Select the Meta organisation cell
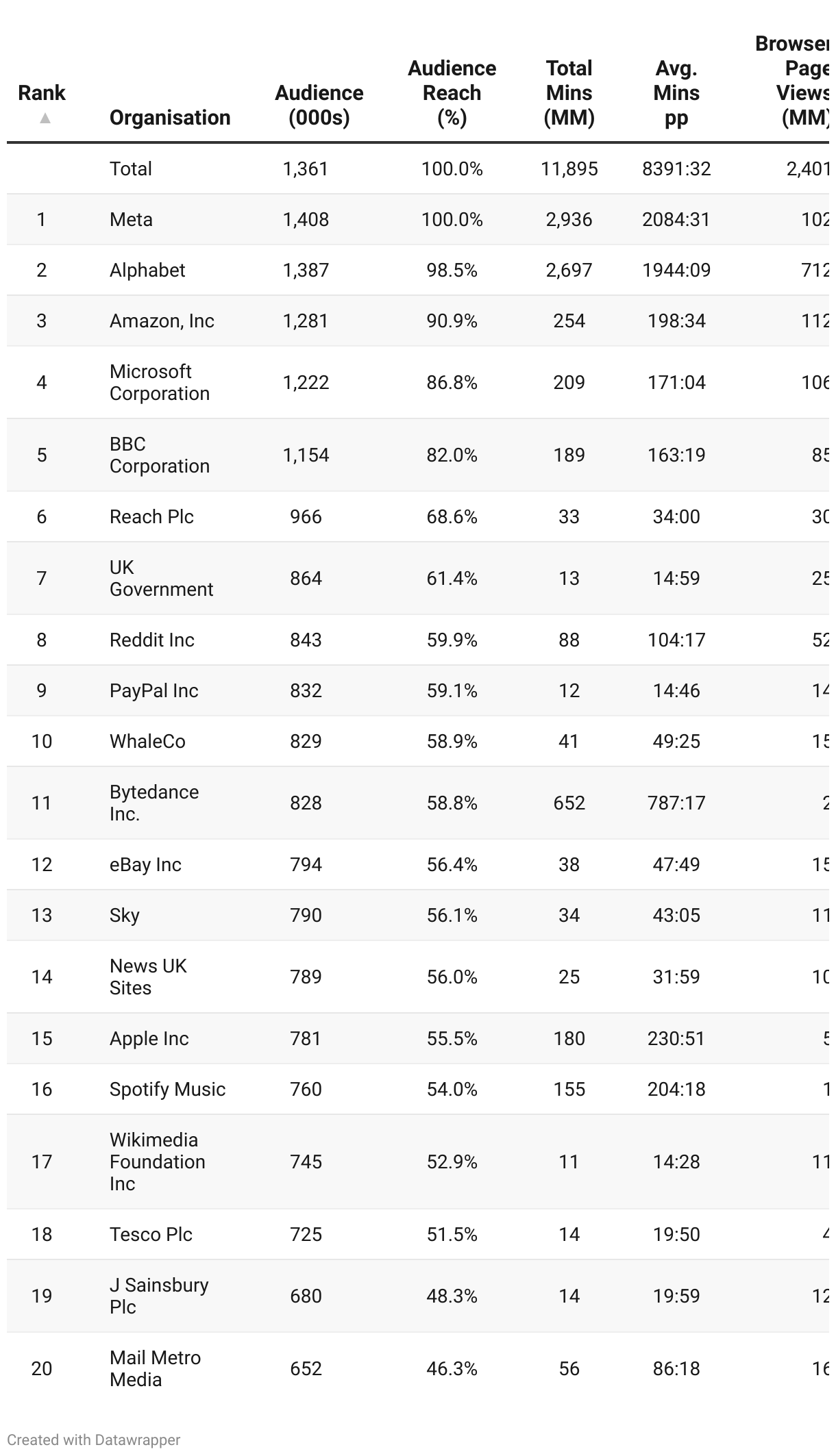The image size is (836, 1456). 131,220
